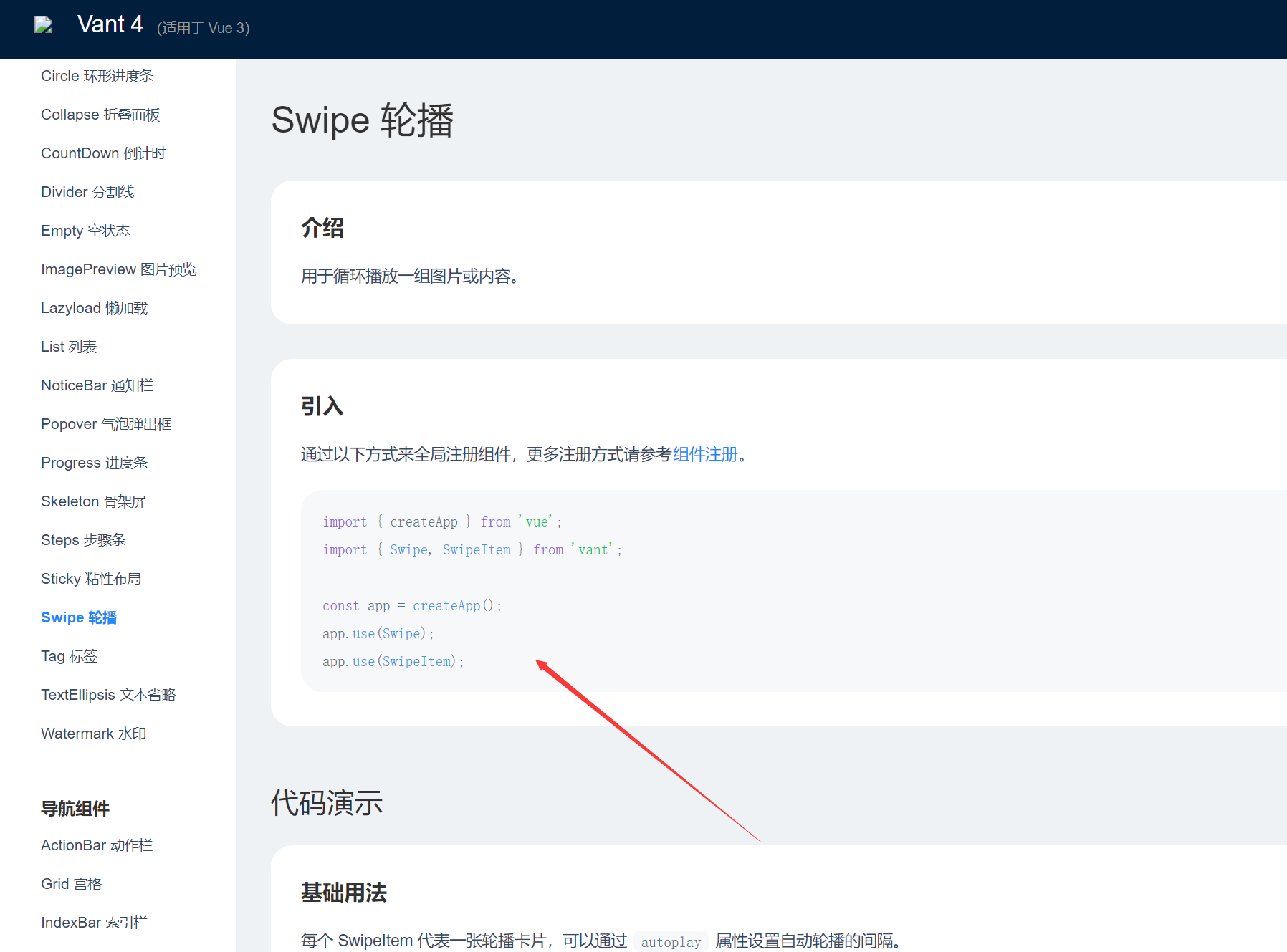The height and width of the screenshot is (952, 1287).
Task: Click the import Swipe, SwipeItem from 'vant' line
Action: coord(472,550)
